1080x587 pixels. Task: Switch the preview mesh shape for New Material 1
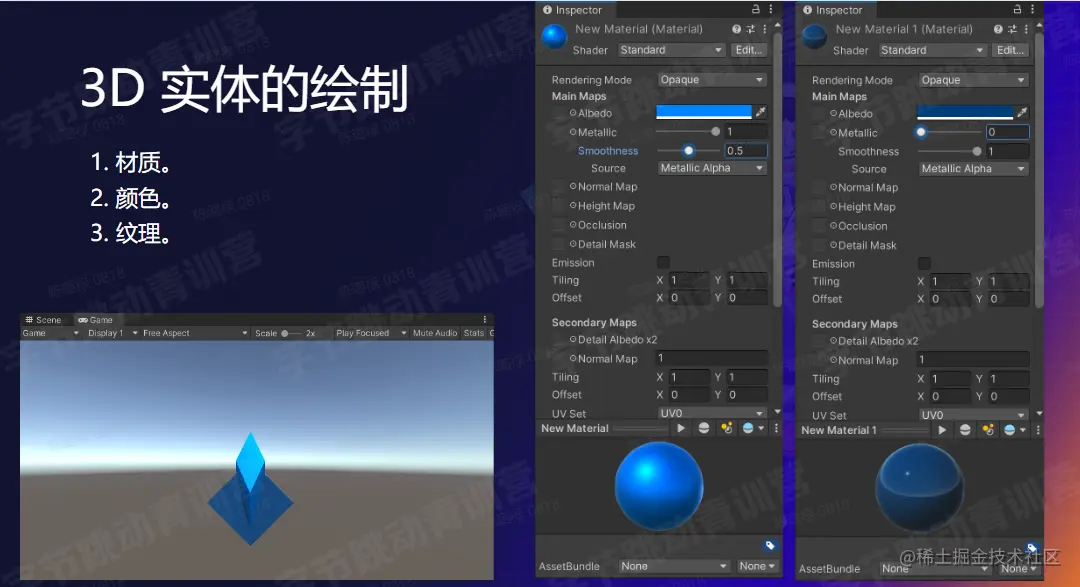click(965, 430)
